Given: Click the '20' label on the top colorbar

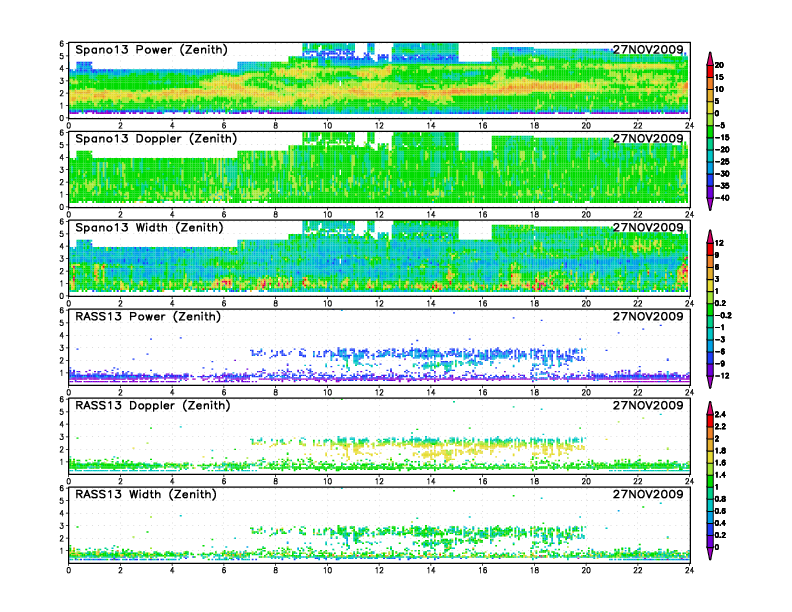Looking at the screenshot, I should [719, 65].
